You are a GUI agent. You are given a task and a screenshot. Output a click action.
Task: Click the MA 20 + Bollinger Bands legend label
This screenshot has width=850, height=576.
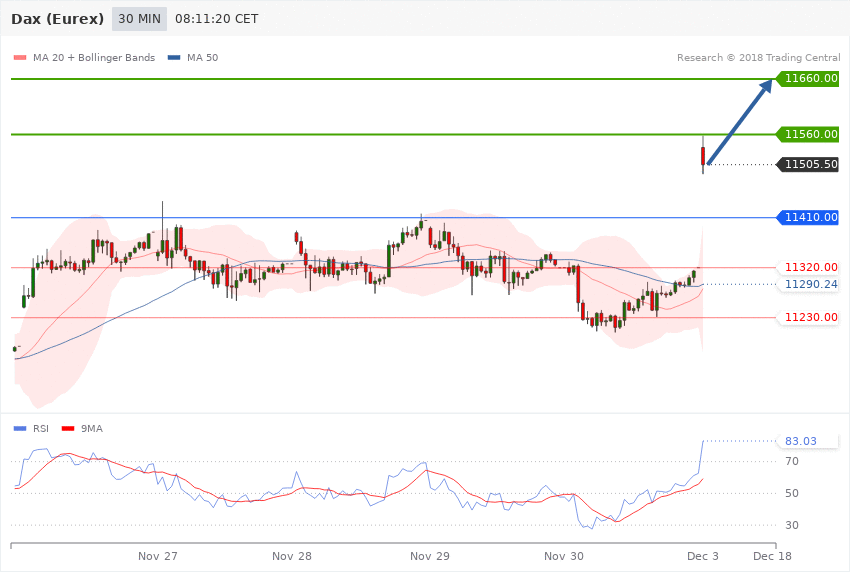point(94,57)
